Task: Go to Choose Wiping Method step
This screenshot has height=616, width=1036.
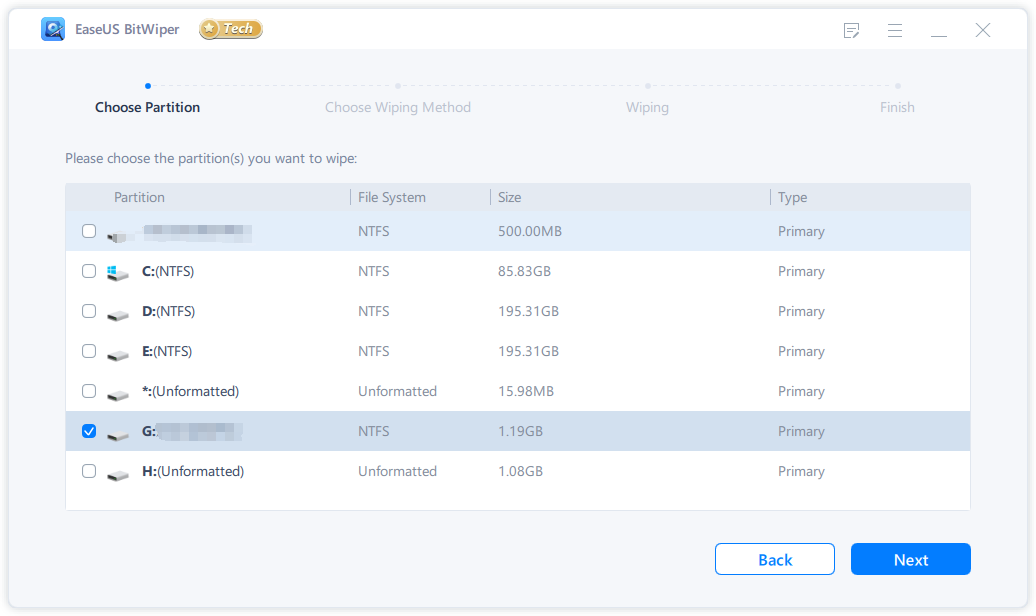Action: tap(397, 107)
